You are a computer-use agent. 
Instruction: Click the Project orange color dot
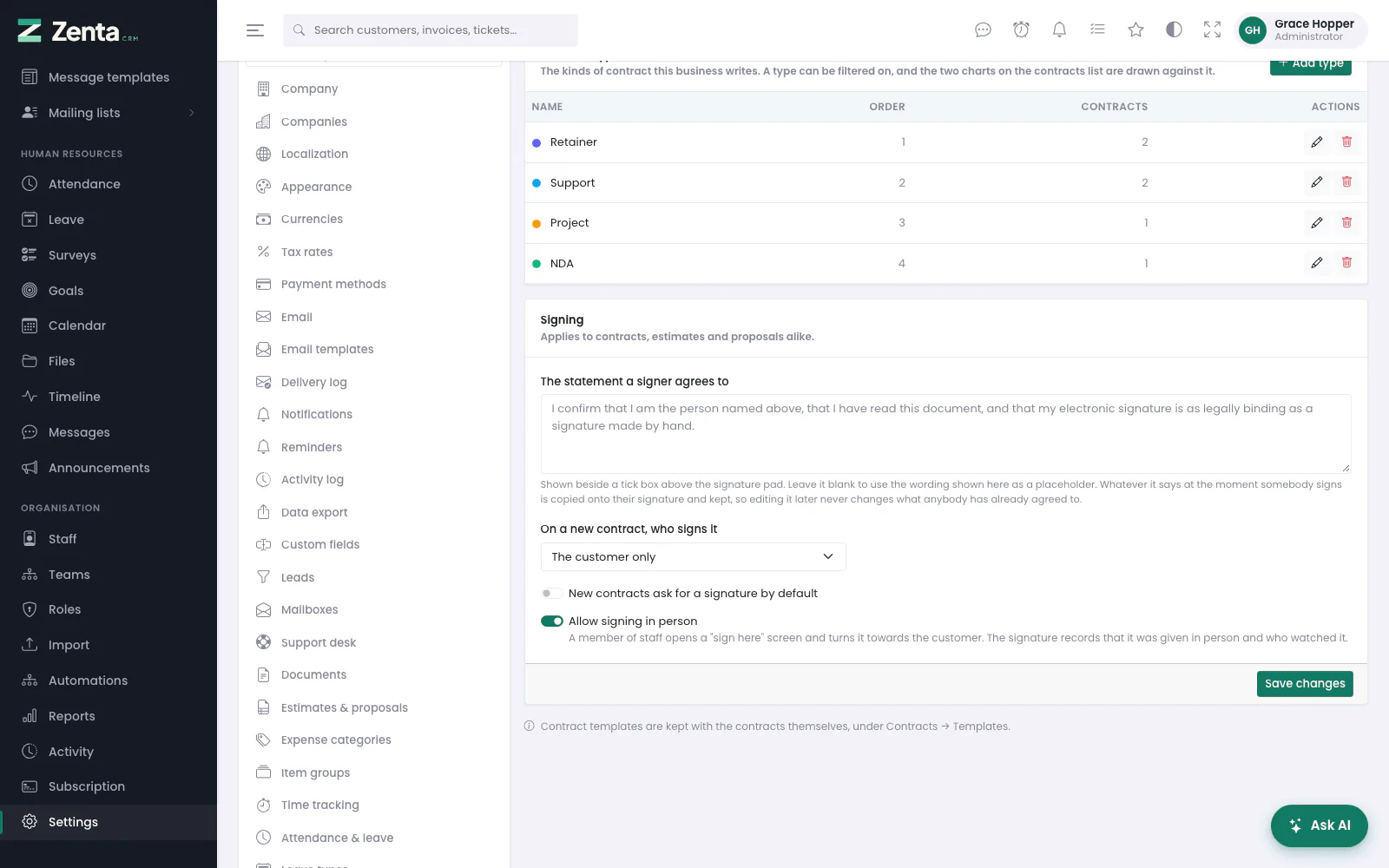click(537, 224)
